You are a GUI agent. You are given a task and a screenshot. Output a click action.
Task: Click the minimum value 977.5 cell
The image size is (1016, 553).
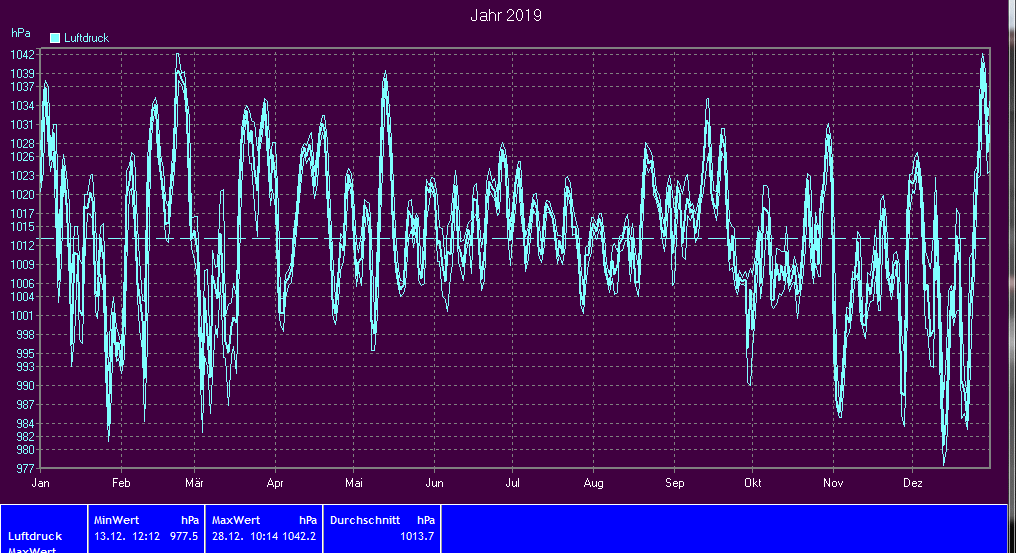[x=184, y=536]
